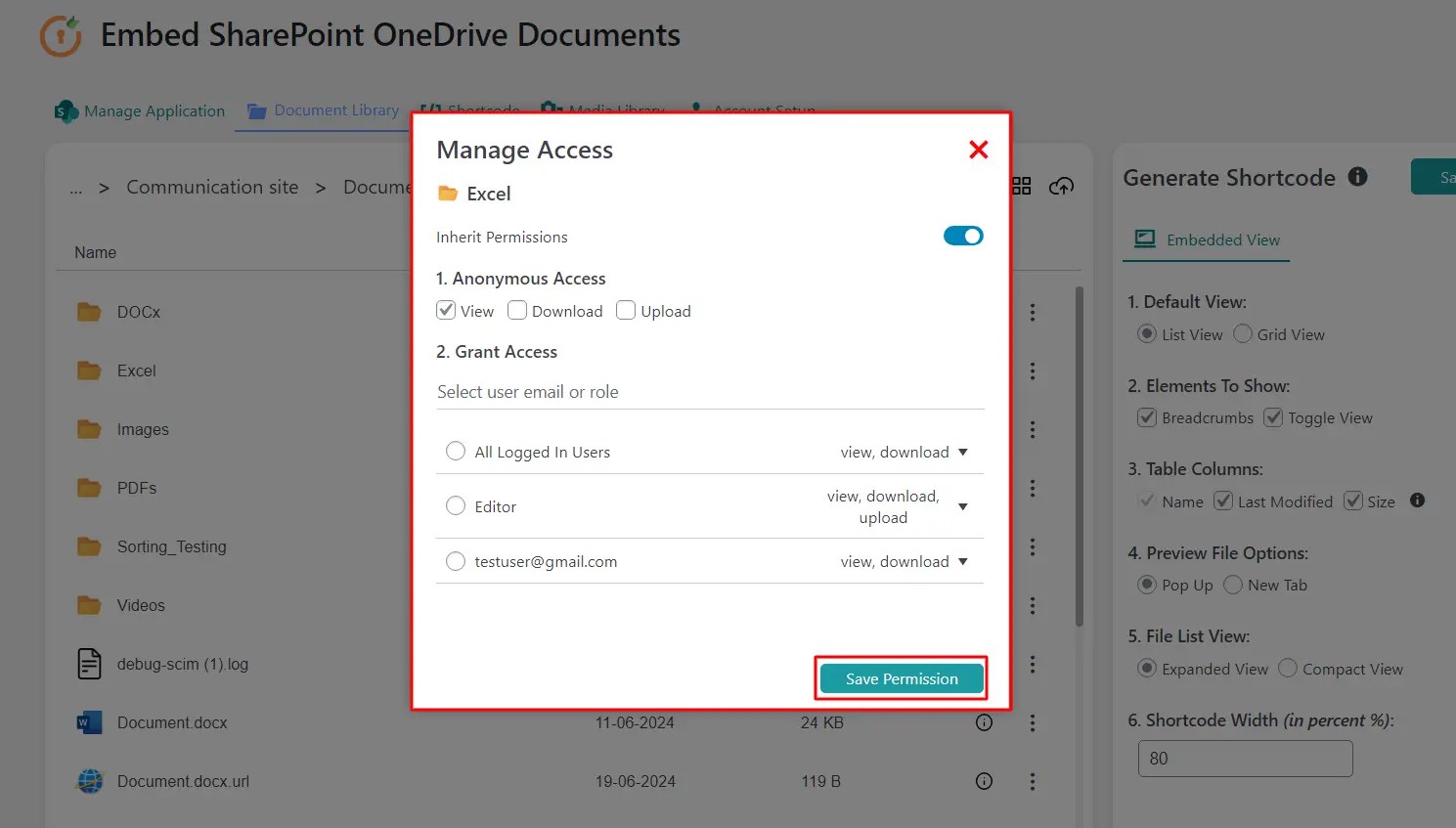This screenshot has width=1456, height=828.
Task: Click the Images folder icon
Action: [x=89, y=429]
